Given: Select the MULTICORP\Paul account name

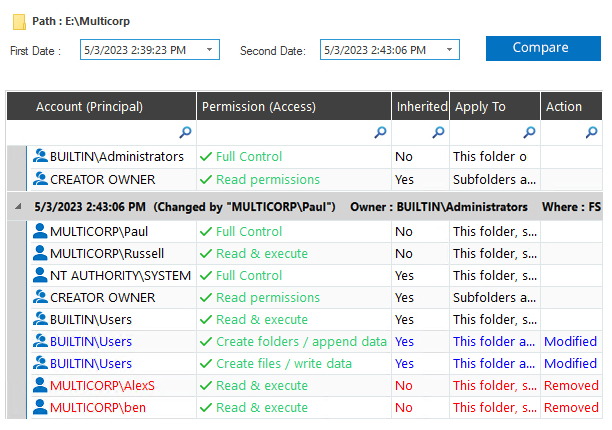Looking at the screenshot, I should click(x=99, y=231).
